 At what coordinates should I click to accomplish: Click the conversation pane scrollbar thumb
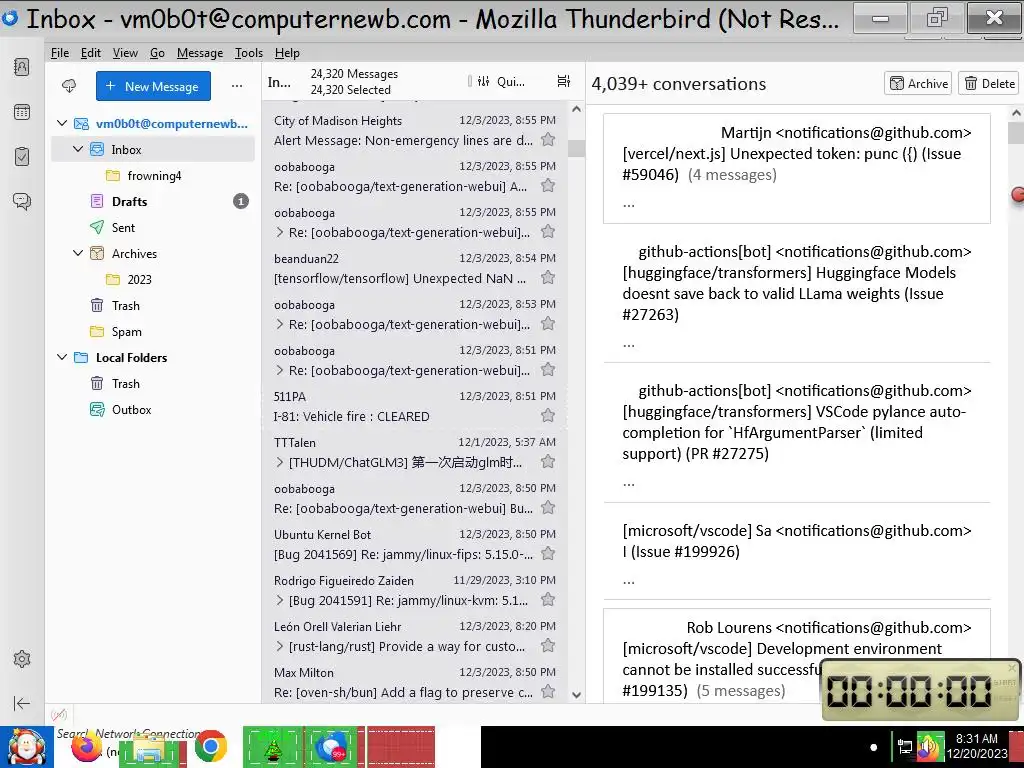click(x=1016, y=133)
